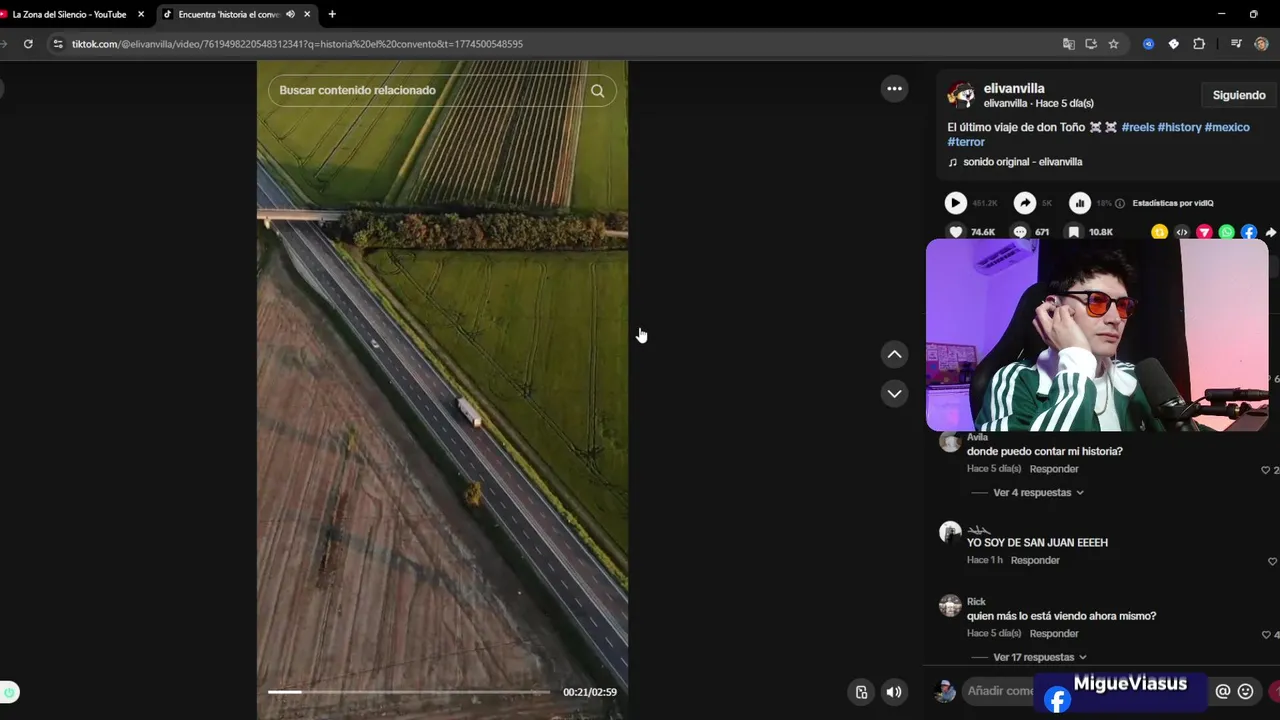Bookmark this page with the star icon
This screenshot has height=720, width=1280.
click(1113, 44)
